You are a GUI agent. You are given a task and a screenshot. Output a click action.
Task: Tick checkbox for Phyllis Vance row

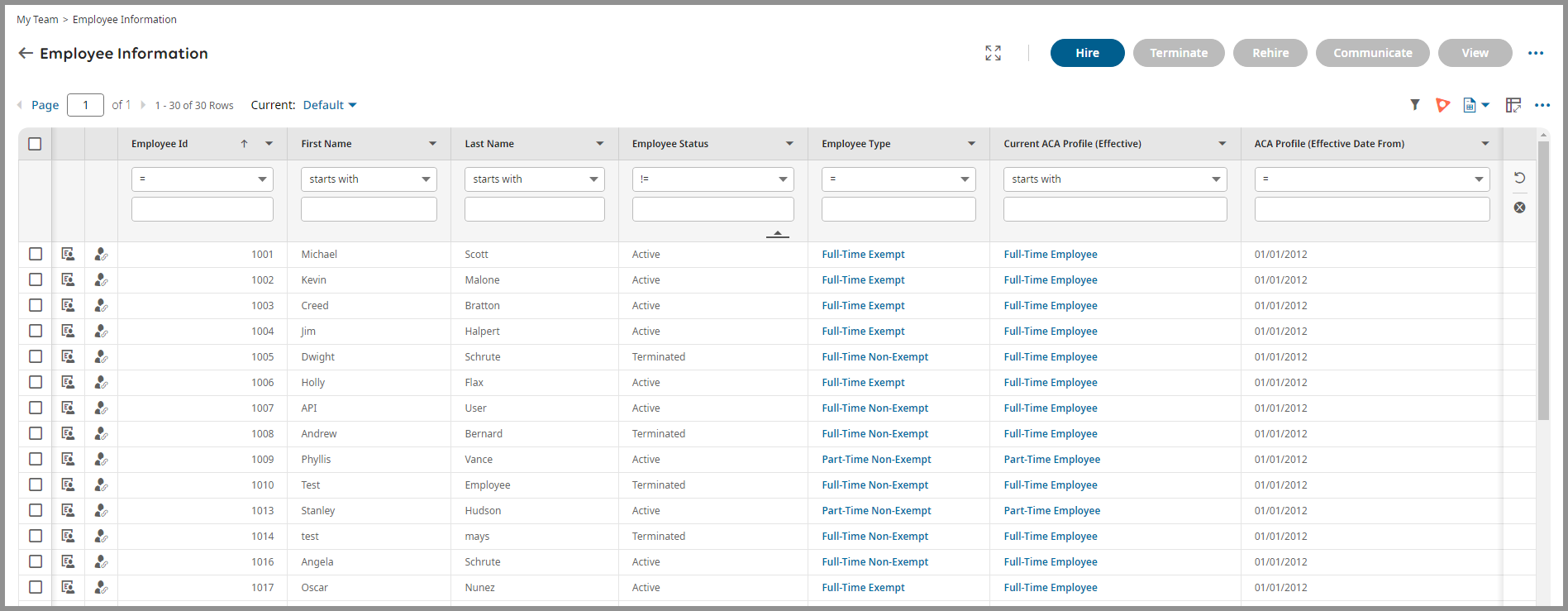36,459
